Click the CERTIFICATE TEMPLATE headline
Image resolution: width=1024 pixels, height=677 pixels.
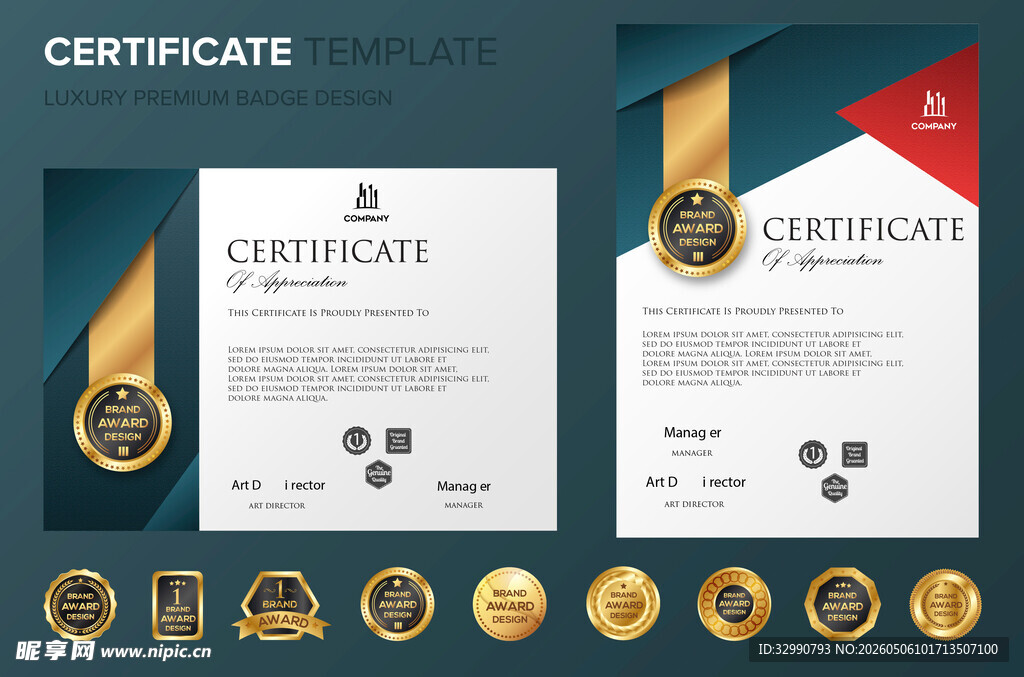[270, 52]
